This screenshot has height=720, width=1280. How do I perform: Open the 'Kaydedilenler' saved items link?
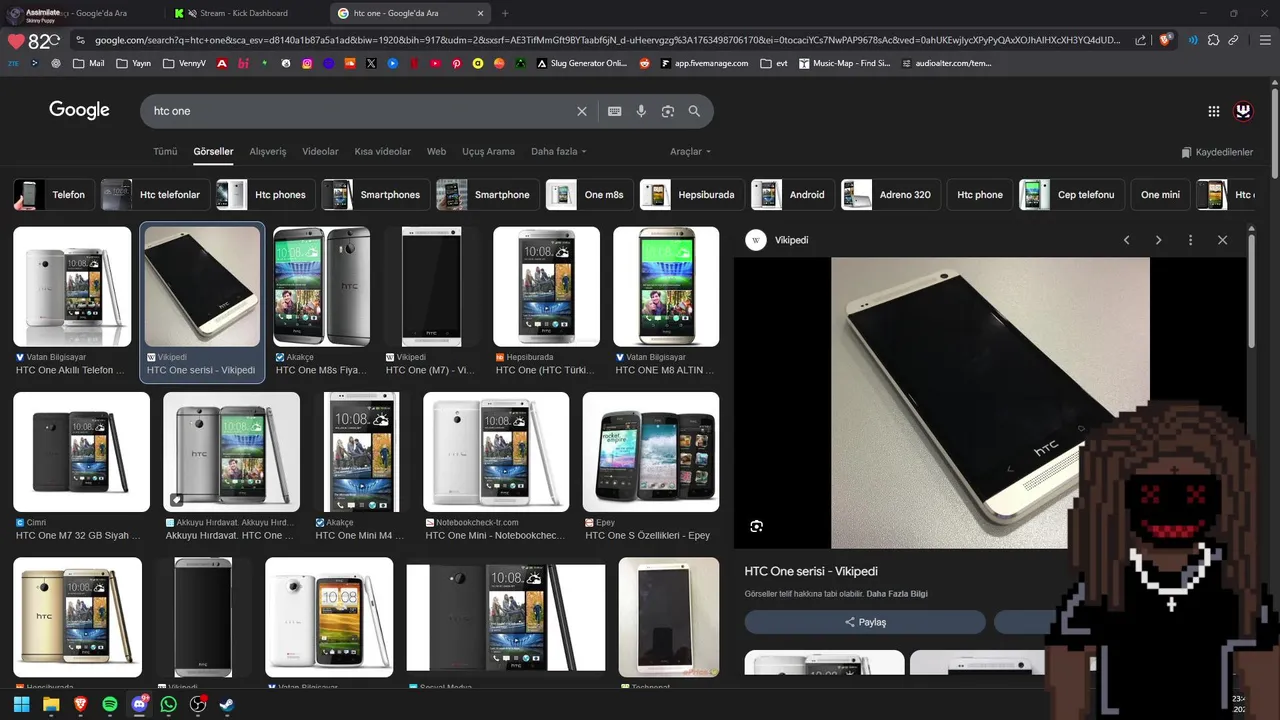click(x=1217, y=152)
